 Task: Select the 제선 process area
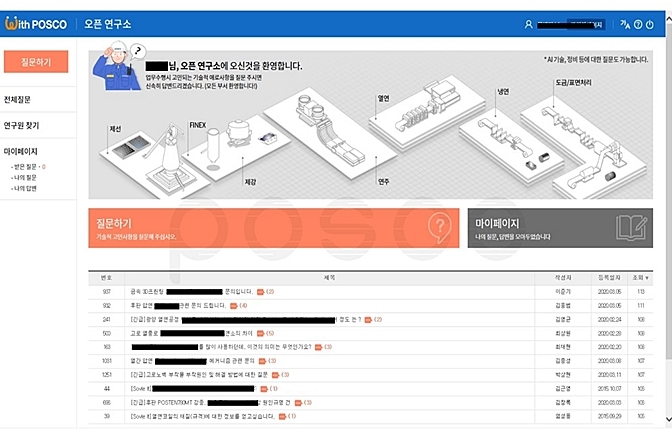click(x=115, y=129)
